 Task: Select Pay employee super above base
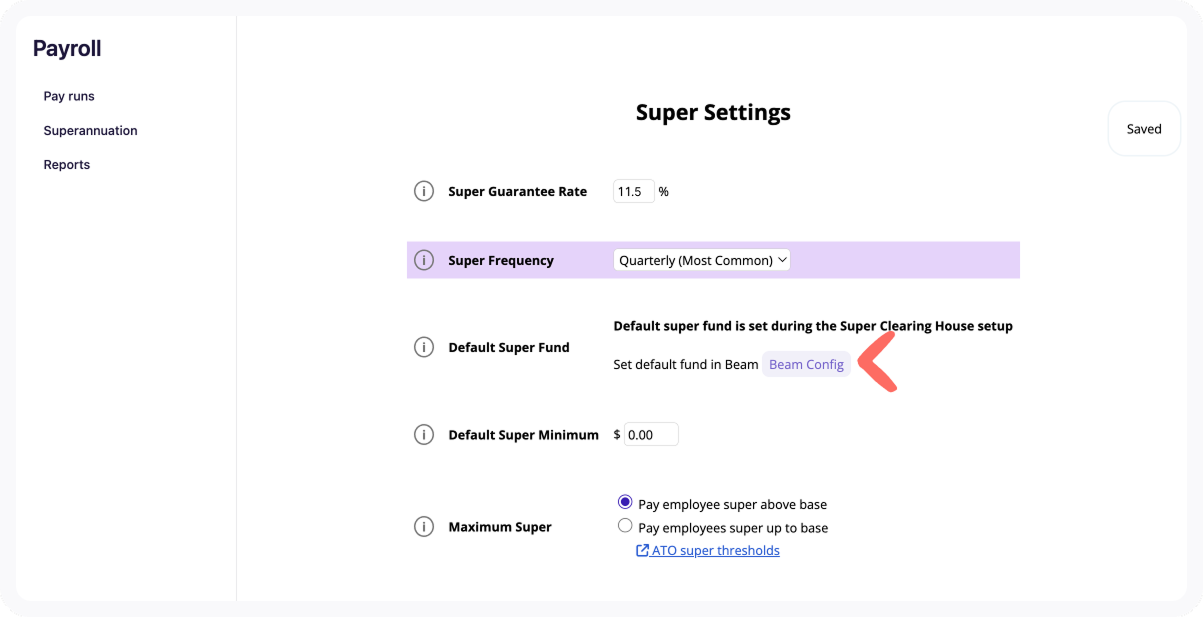pos(625,502)
